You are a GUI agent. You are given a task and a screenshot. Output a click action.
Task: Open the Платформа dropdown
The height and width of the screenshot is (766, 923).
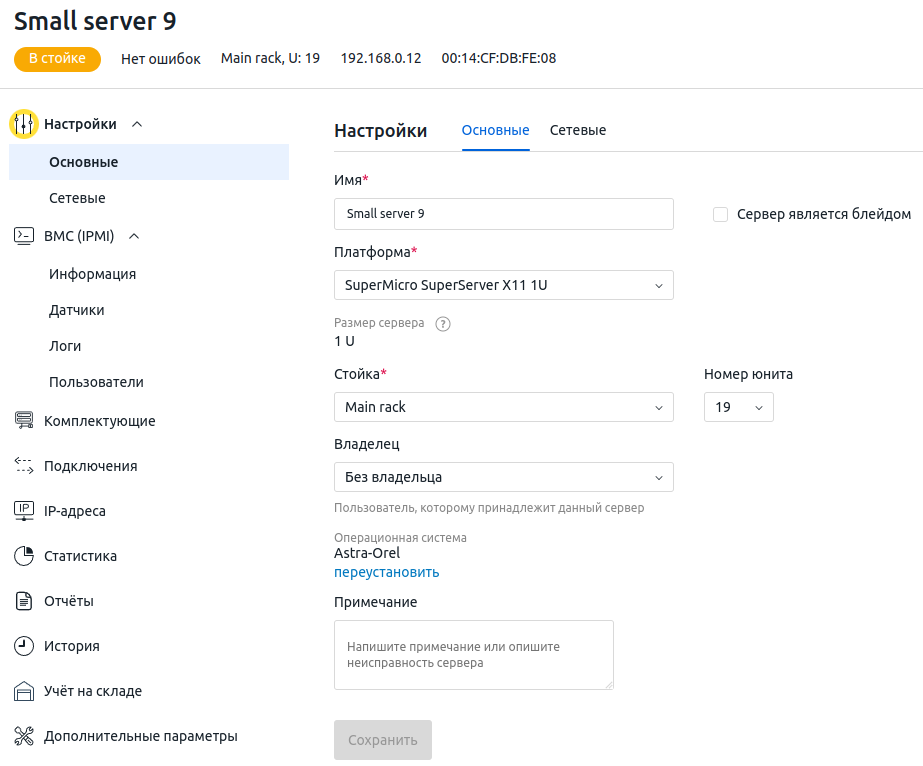coord(503,285)
